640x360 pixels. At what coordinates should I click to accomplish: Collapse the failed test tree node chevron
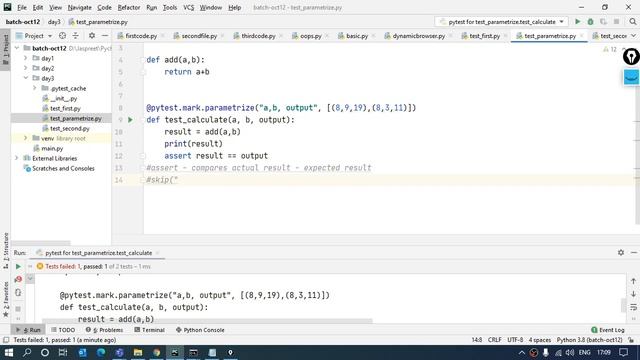click(30, 279)
